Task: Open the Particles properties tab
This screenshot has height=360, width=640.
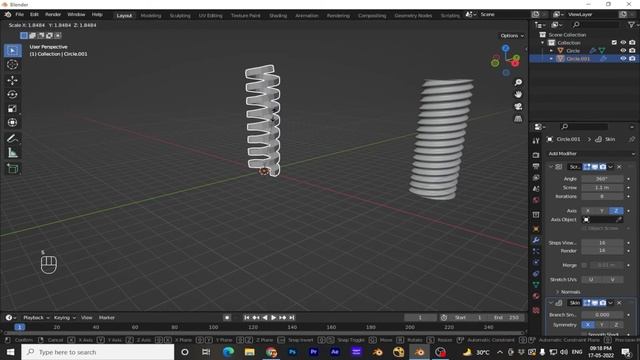Action: click(536, 251)
